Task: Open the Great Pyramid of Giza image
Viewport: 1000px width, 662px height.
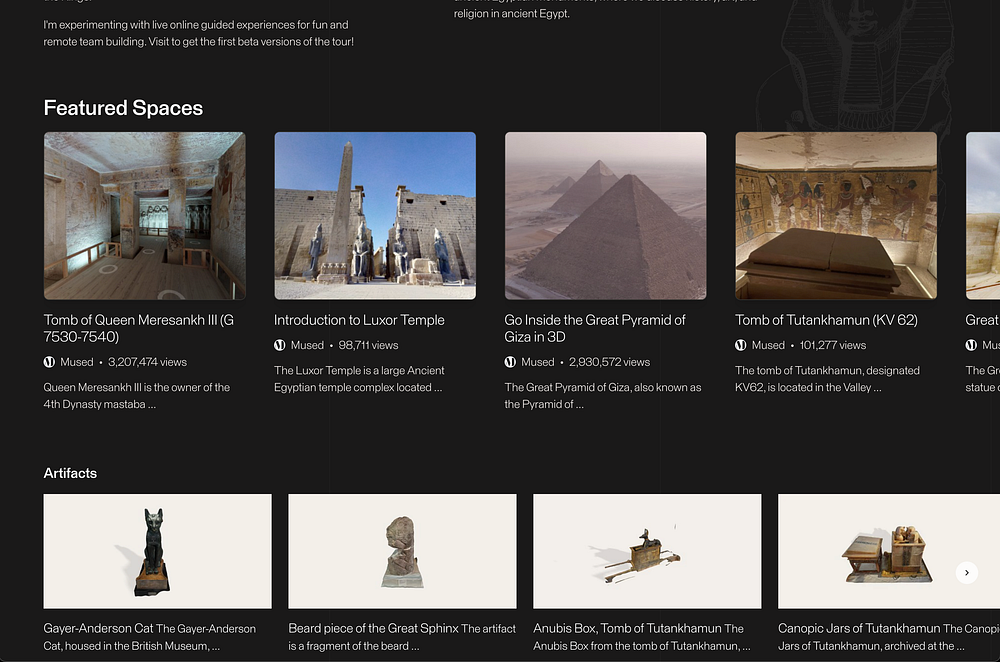Action: point(605,216)
